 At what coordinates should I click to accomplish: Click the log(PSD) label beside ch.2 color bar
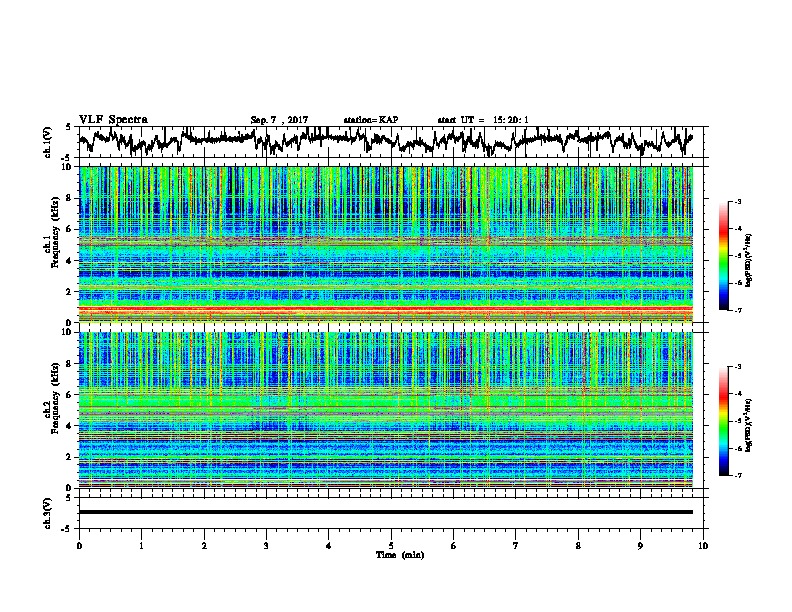pos(749,425)
